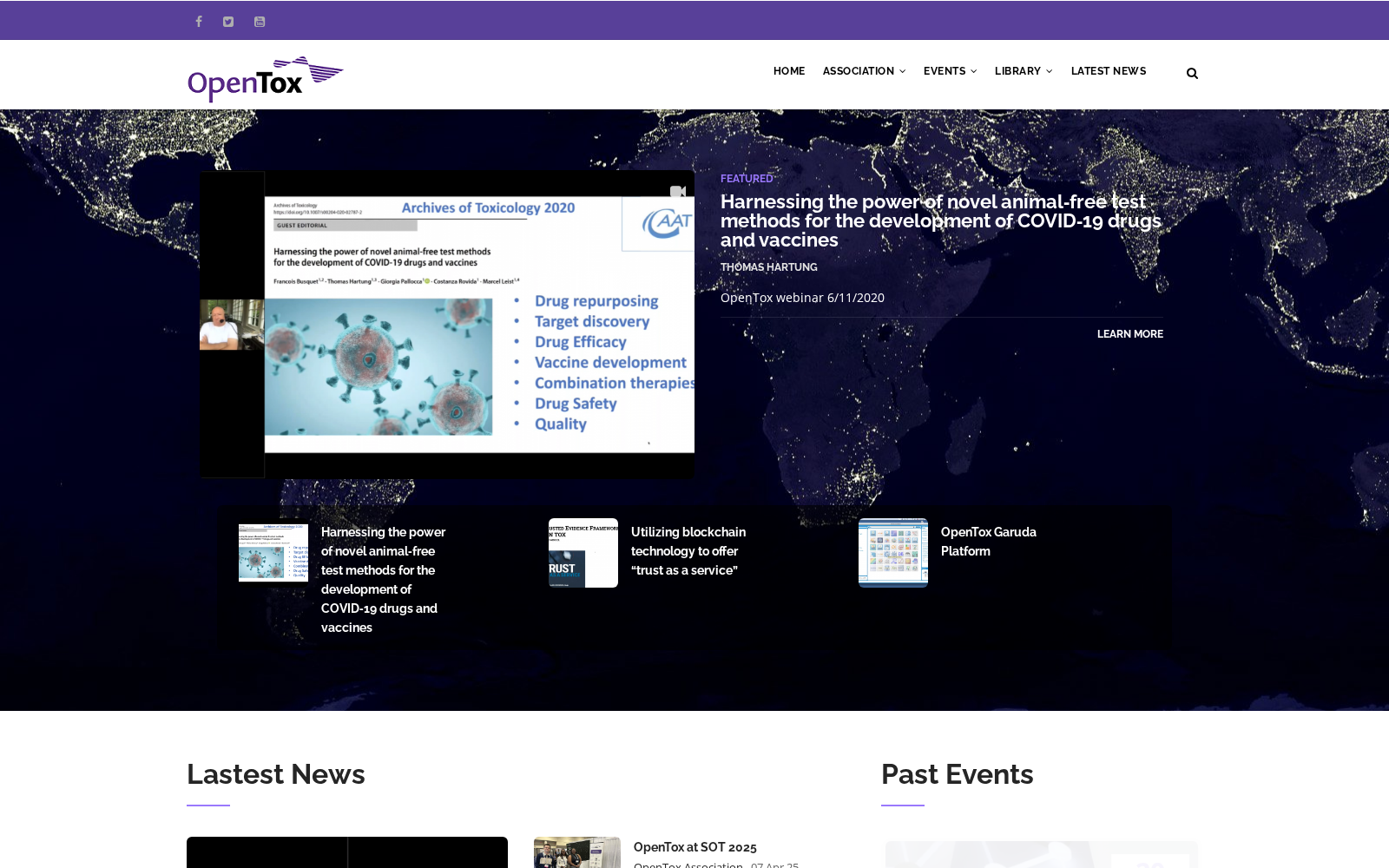Click the "Past Events" section heading
Screen dimensions: 1389x868
tap(958, 774)
